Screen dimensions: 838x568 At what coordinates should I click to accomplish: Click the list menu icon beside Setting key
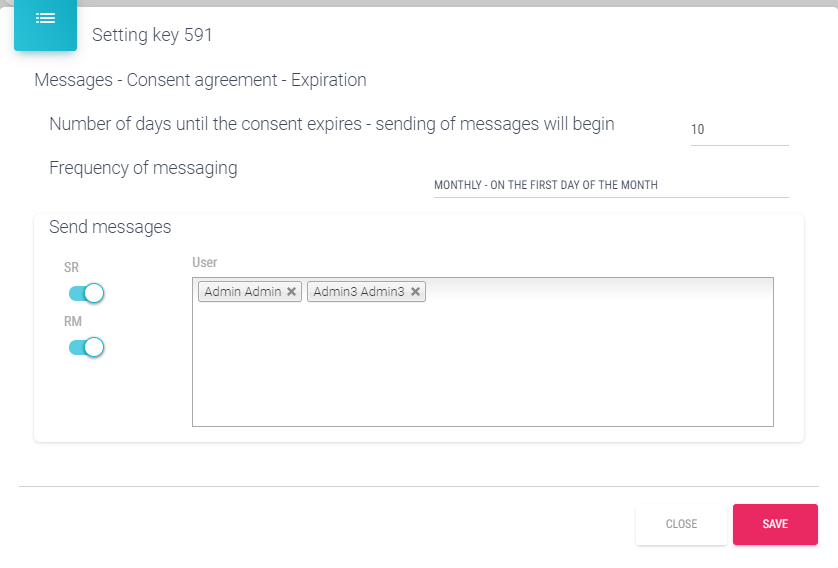click(x=45, y=19)
